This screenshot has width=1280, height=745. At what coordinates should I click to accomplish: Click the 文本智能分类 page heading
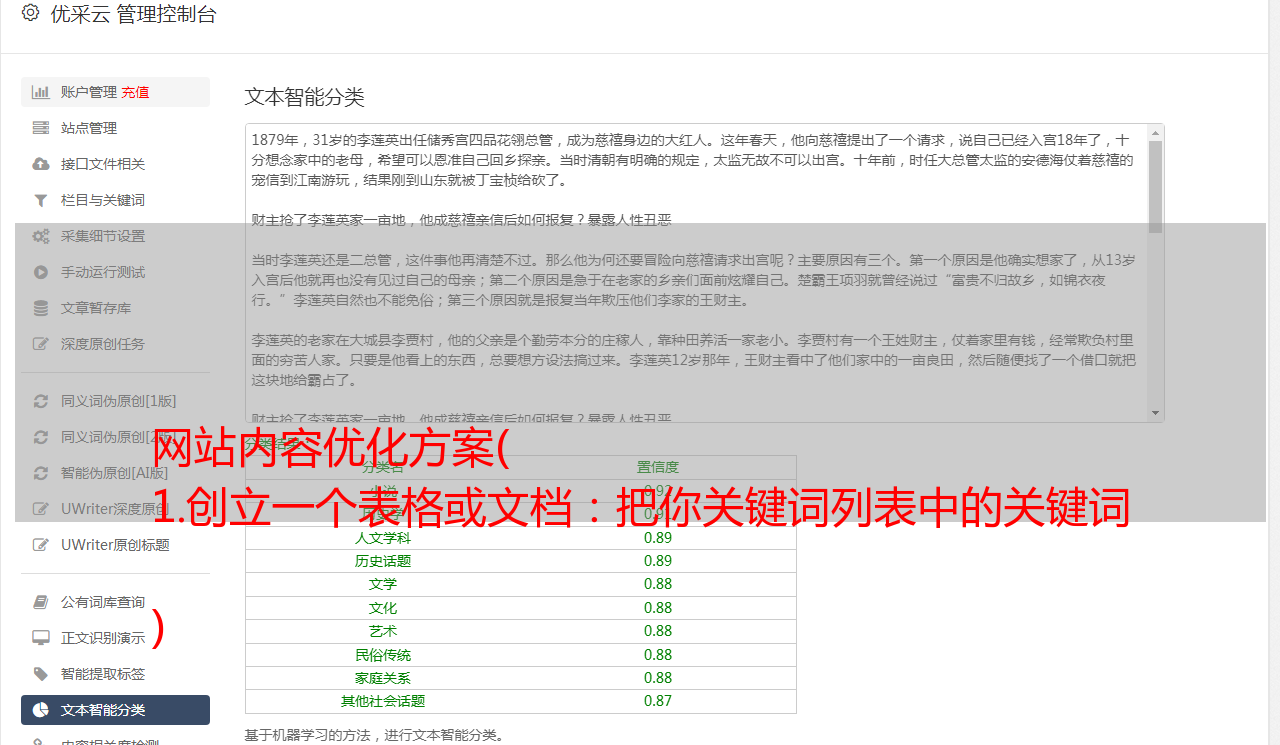(305, 97)
